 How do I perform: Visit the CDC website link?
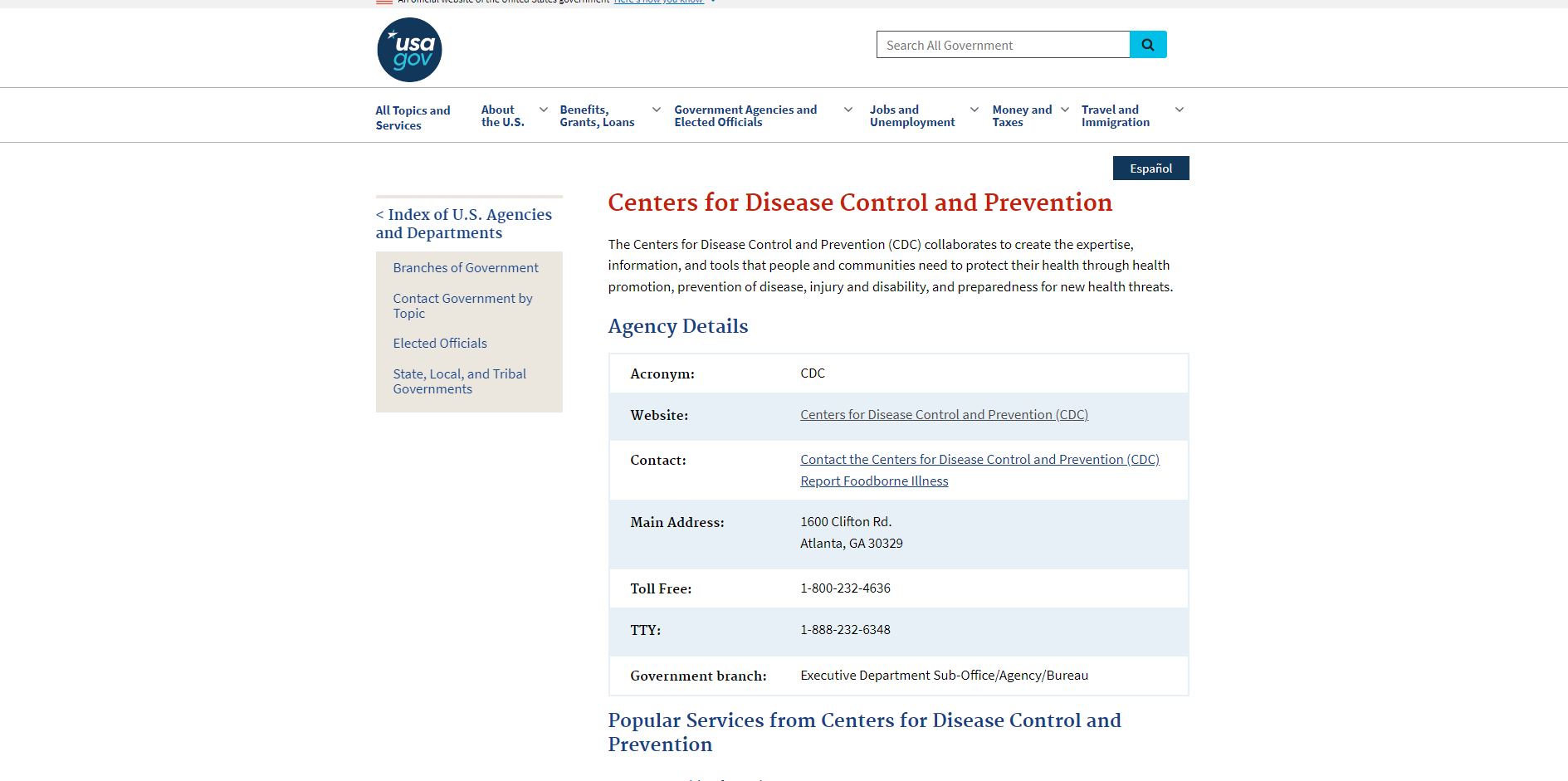(944, 415)
